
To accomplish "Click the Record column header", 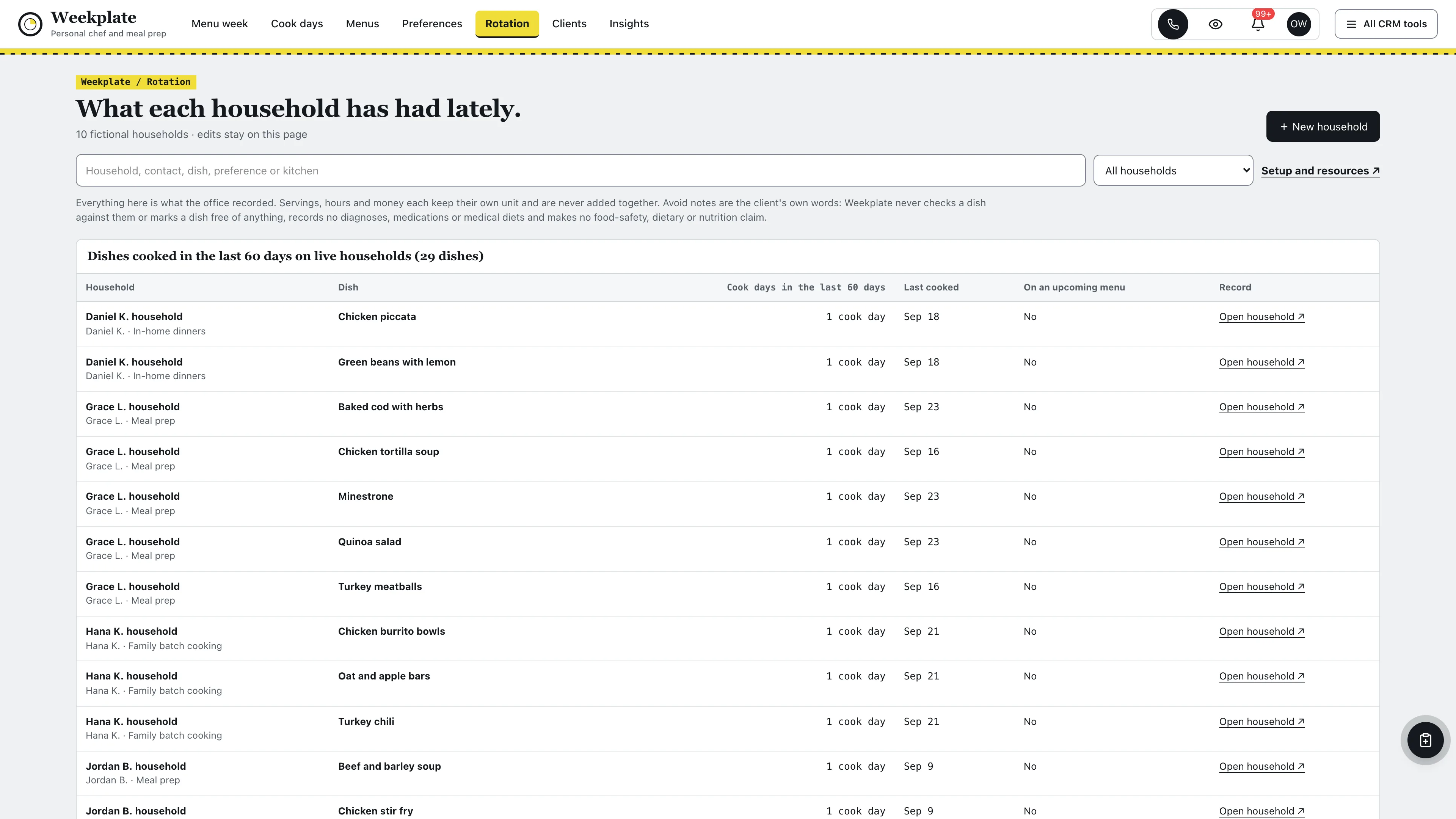I will pyautogui.click(x=1235, y=287).
